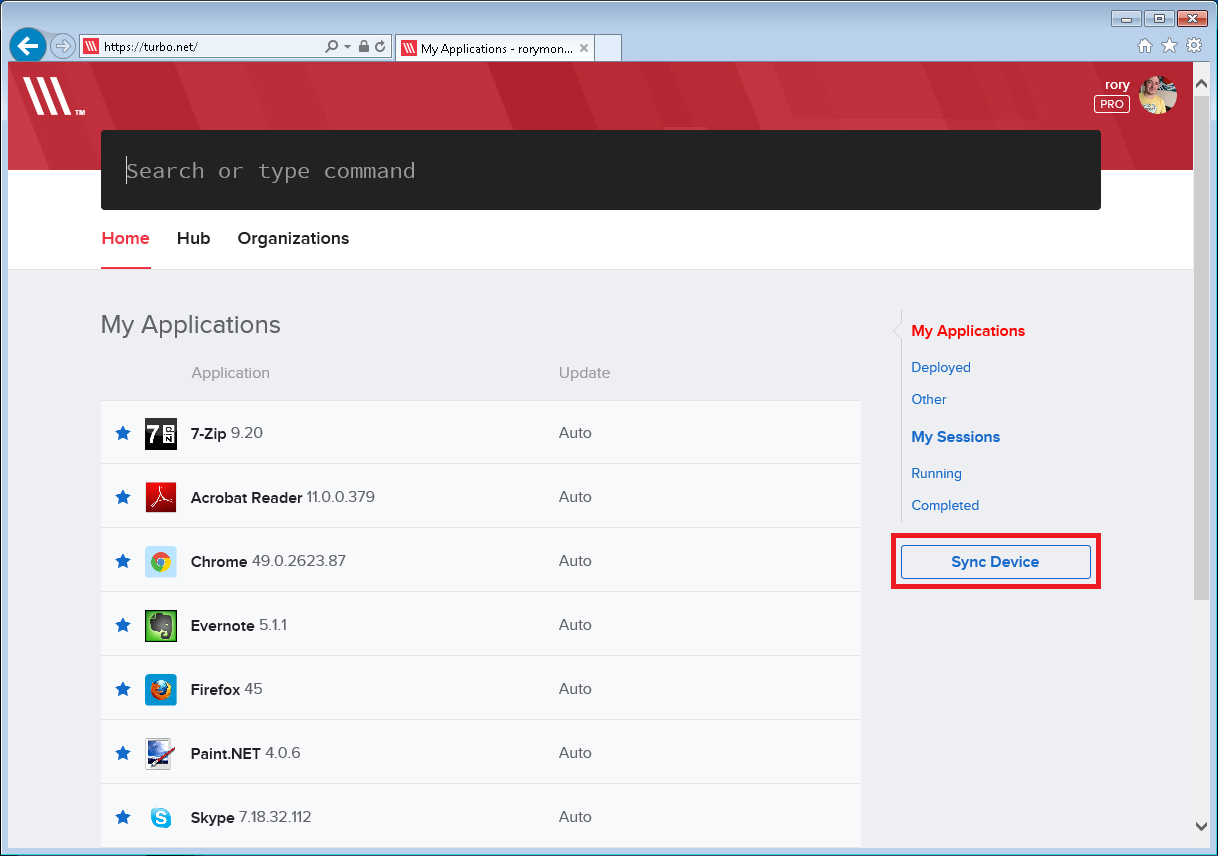Focus the Search or type command field

(600, 170)
